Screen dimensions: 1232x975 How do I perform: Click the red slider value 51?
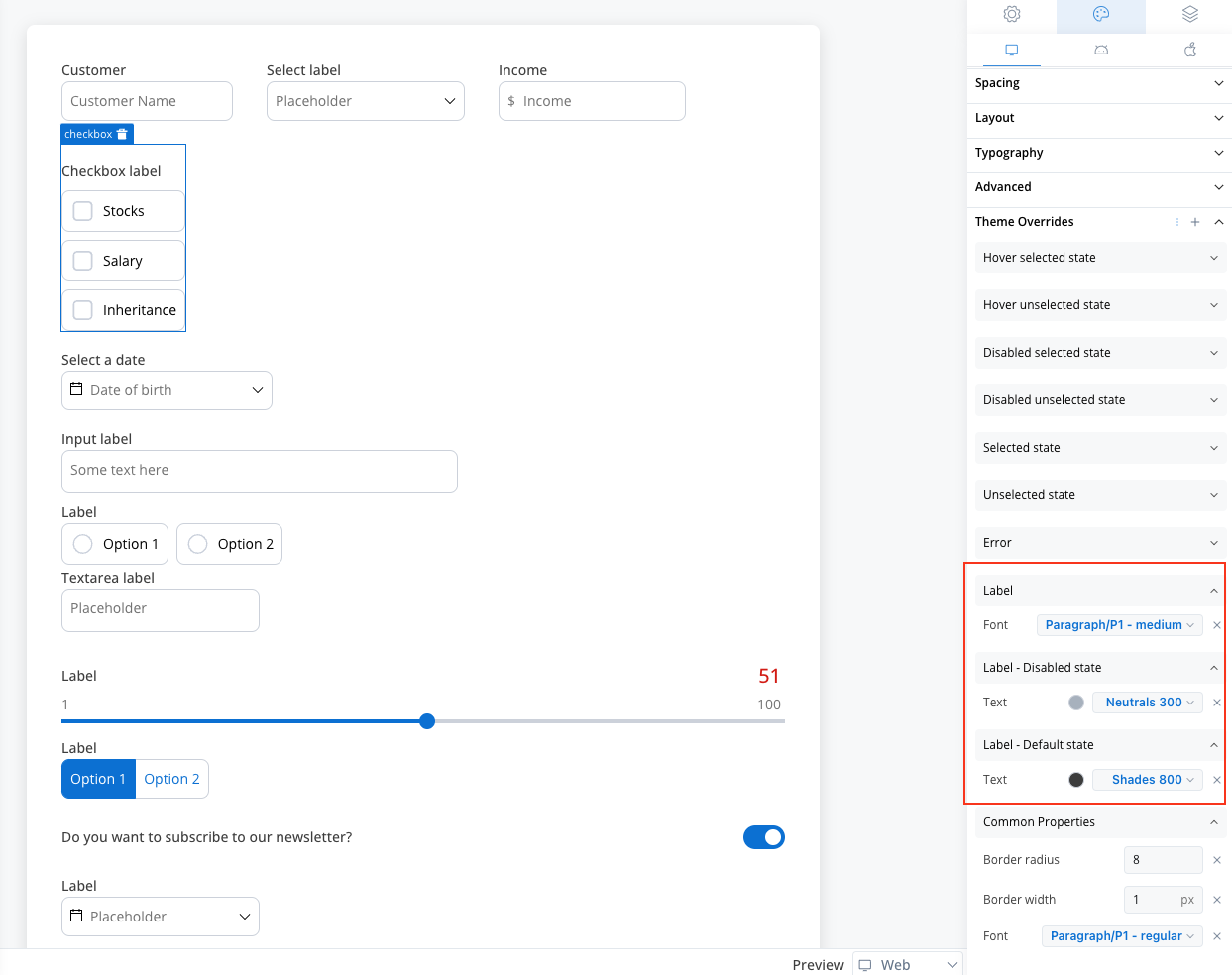pyautogui.click(x=769, y=676)
